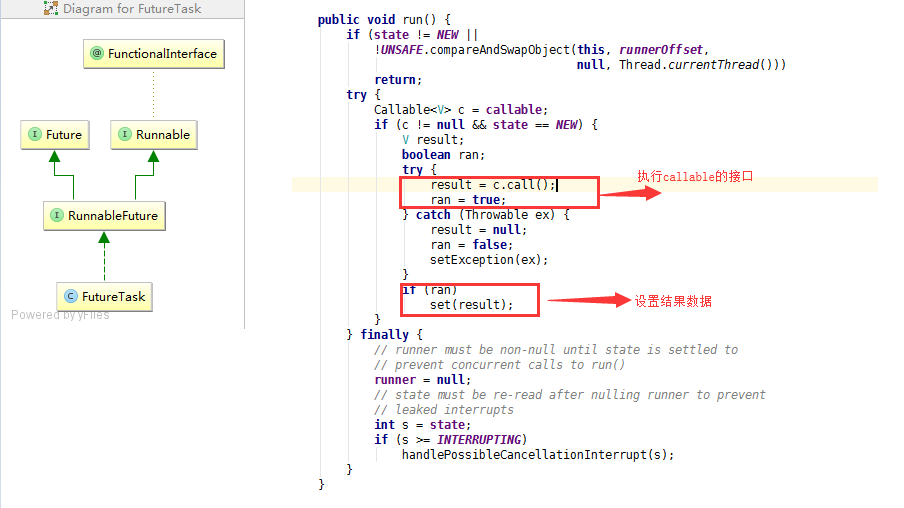Viewport: 904px width, 508px height.
Task: Click the interface icon on Runnable node
Action: (125, 134)
